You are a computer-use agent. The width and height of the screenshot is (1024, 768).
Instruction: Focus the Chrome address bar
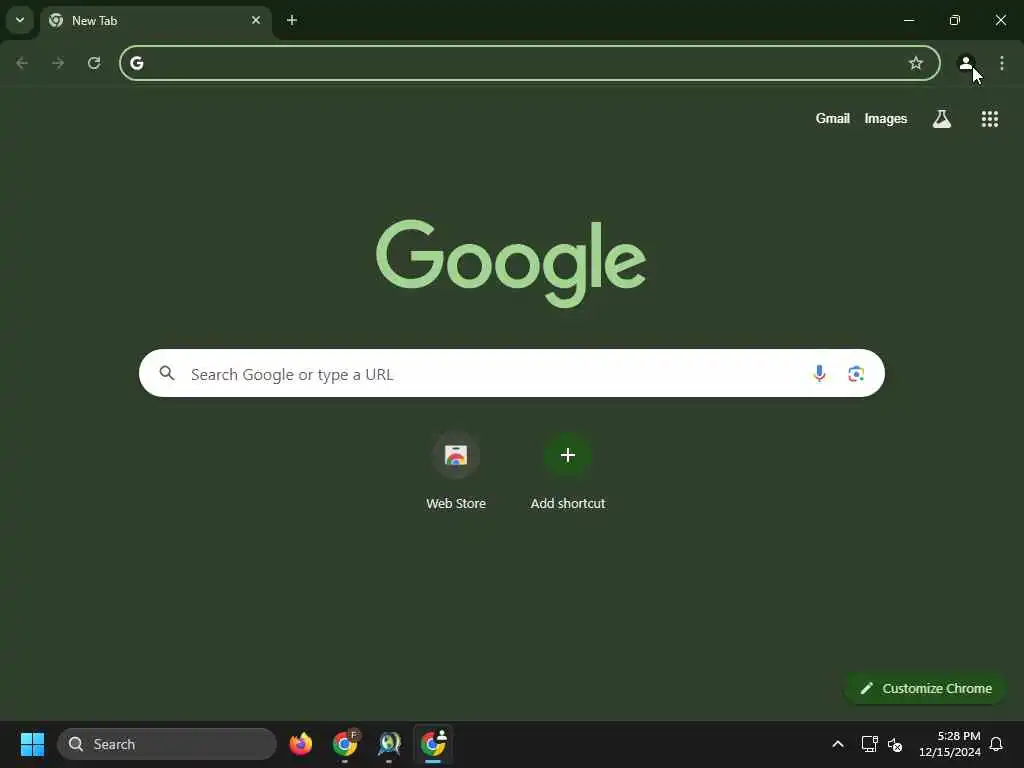click(530, 63)
